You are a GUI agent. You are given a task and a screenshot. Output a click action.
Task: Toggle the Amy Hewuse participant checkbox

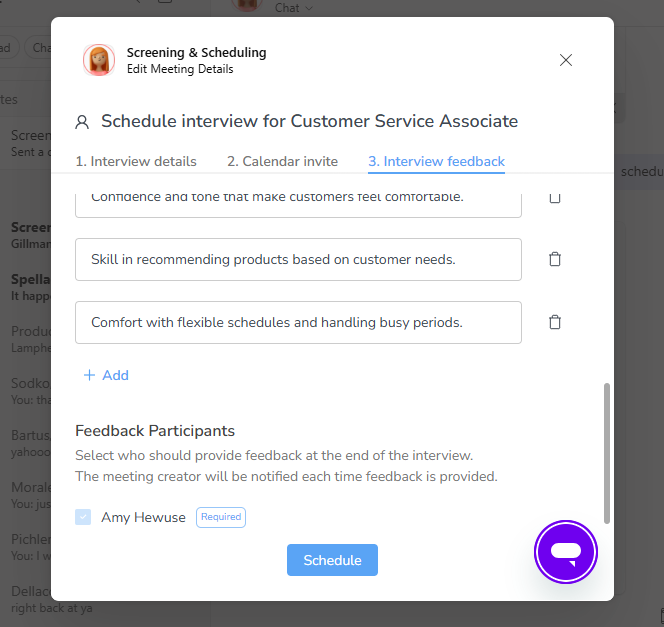point(83,517)
